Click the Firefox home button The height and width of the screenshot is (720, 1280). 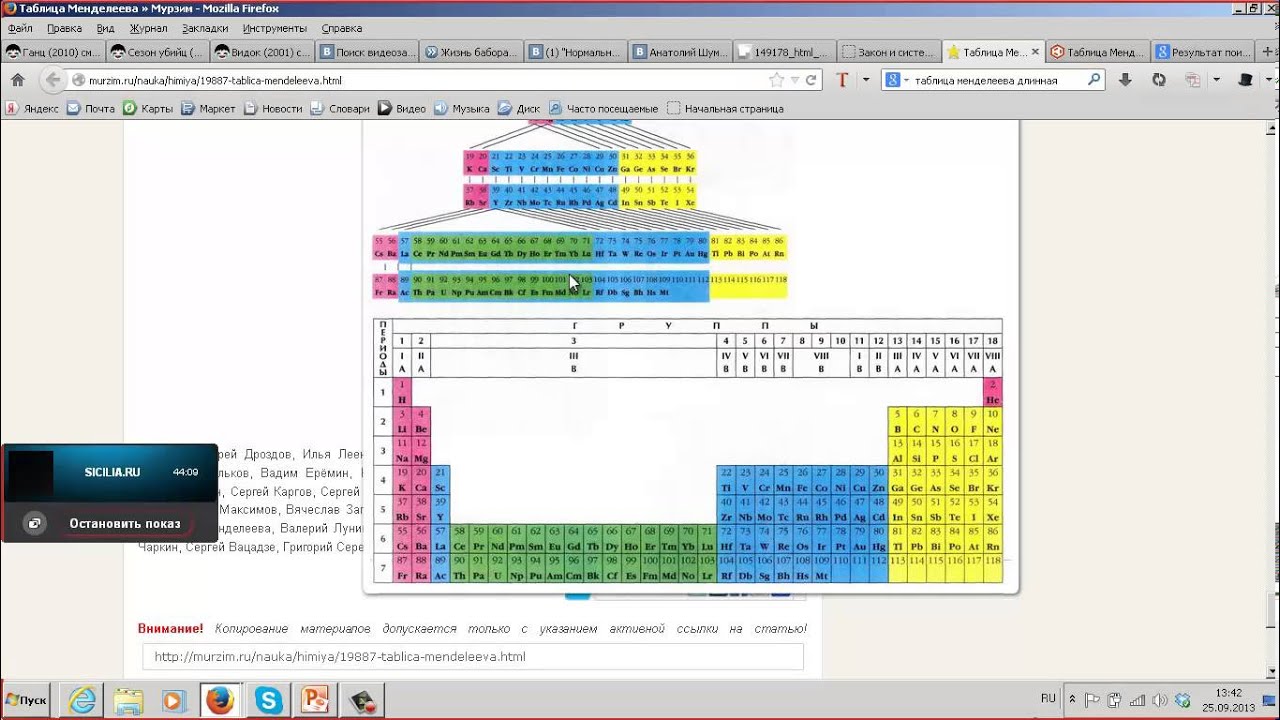[x=17, y=80]
